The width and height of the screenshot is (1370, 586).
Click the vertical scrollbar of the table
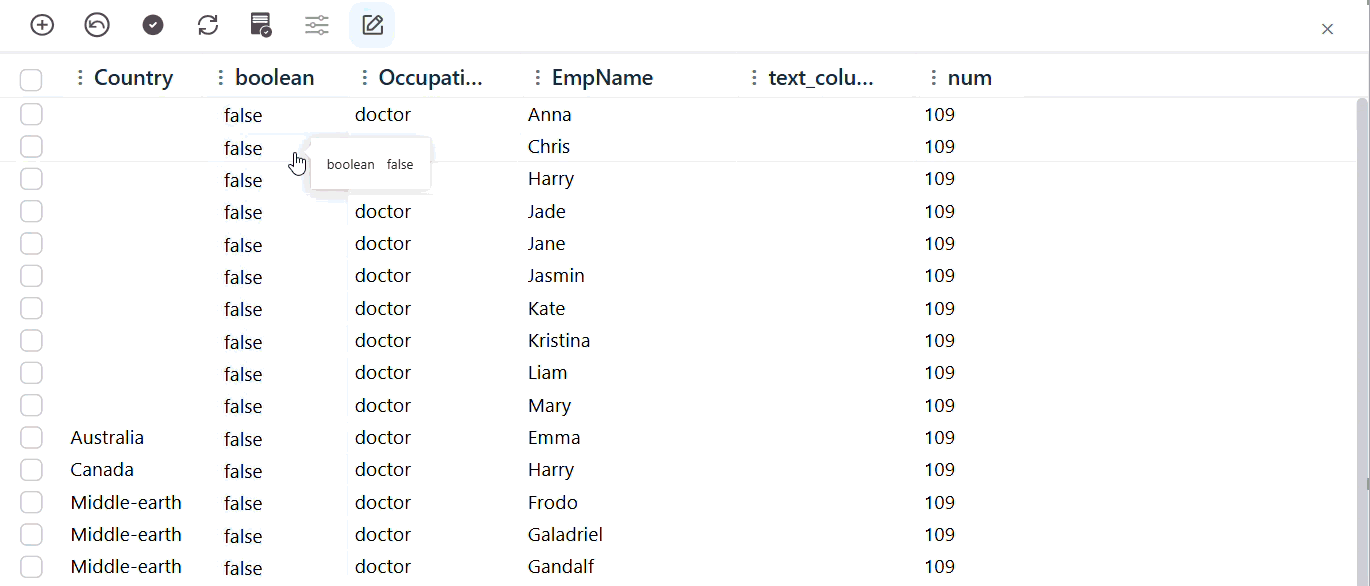[x=1362, y=290]
